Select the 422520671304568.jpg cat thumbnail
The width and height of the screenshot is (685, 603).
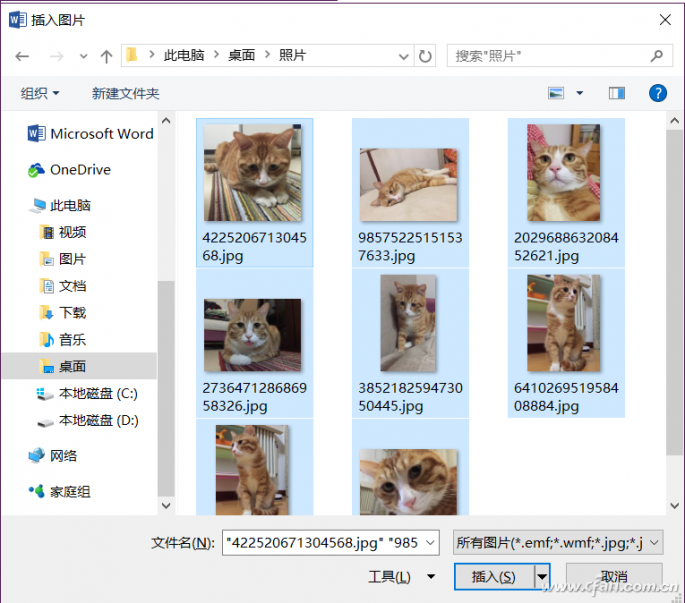click(253, 172)
